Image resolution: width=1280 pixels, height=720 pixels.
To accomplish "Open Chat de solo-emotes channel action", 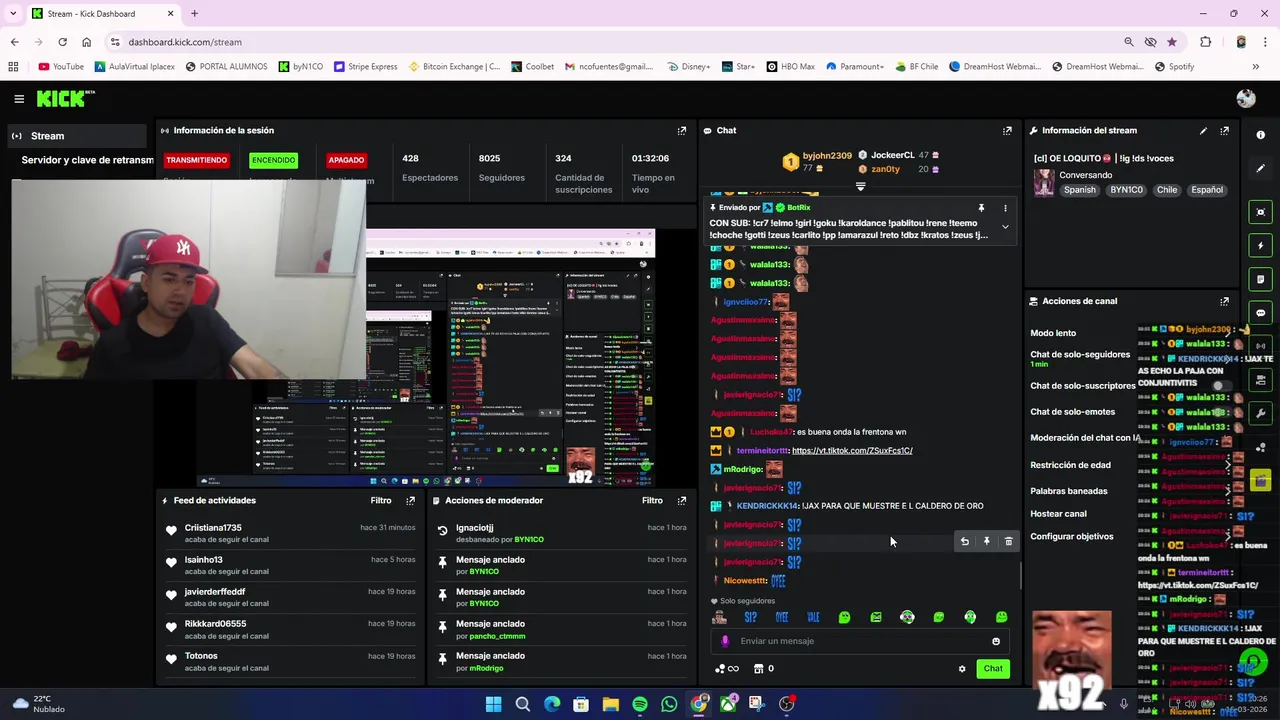I will (x=1072, y=412).
